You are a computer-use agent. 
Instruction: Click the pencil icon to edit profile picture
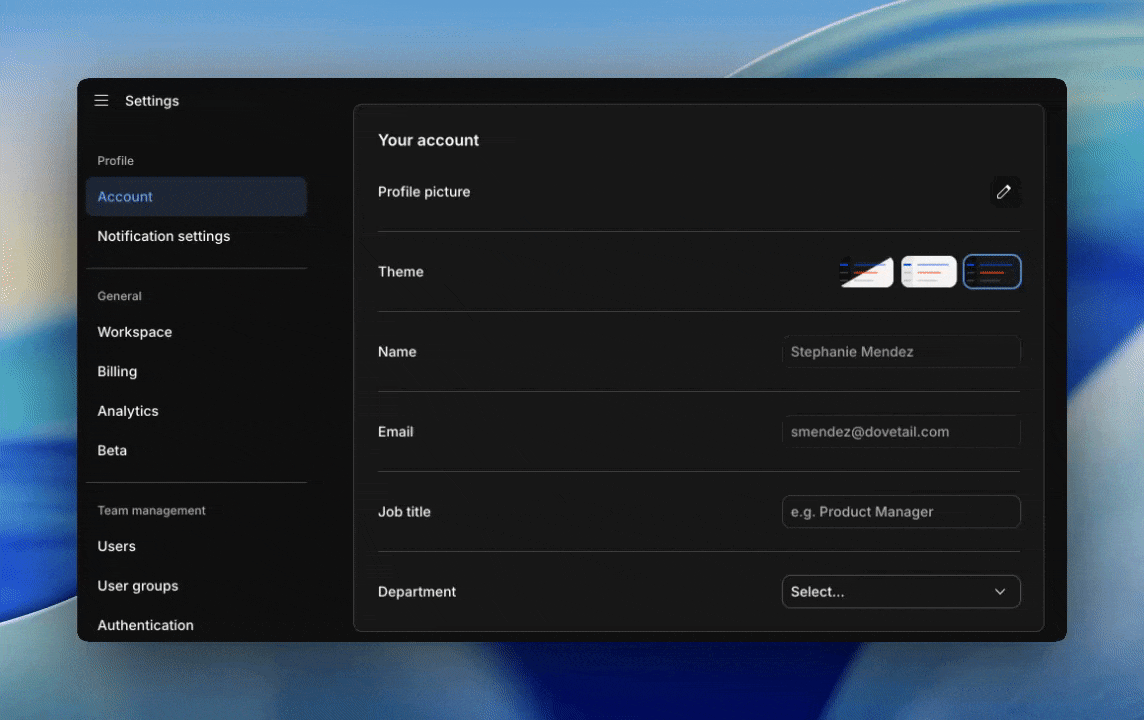(1005, 192)
